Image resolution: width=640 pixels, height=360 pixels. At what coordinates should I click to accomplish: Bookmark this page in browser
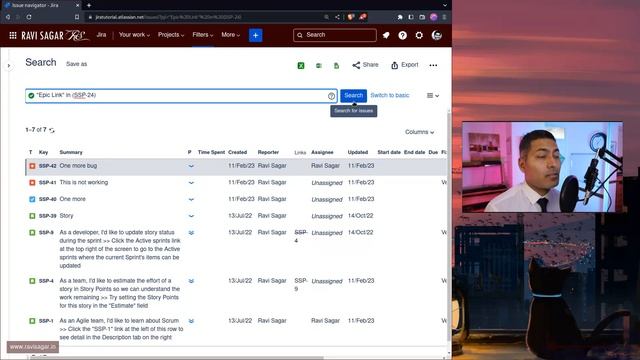coord(77,17)
